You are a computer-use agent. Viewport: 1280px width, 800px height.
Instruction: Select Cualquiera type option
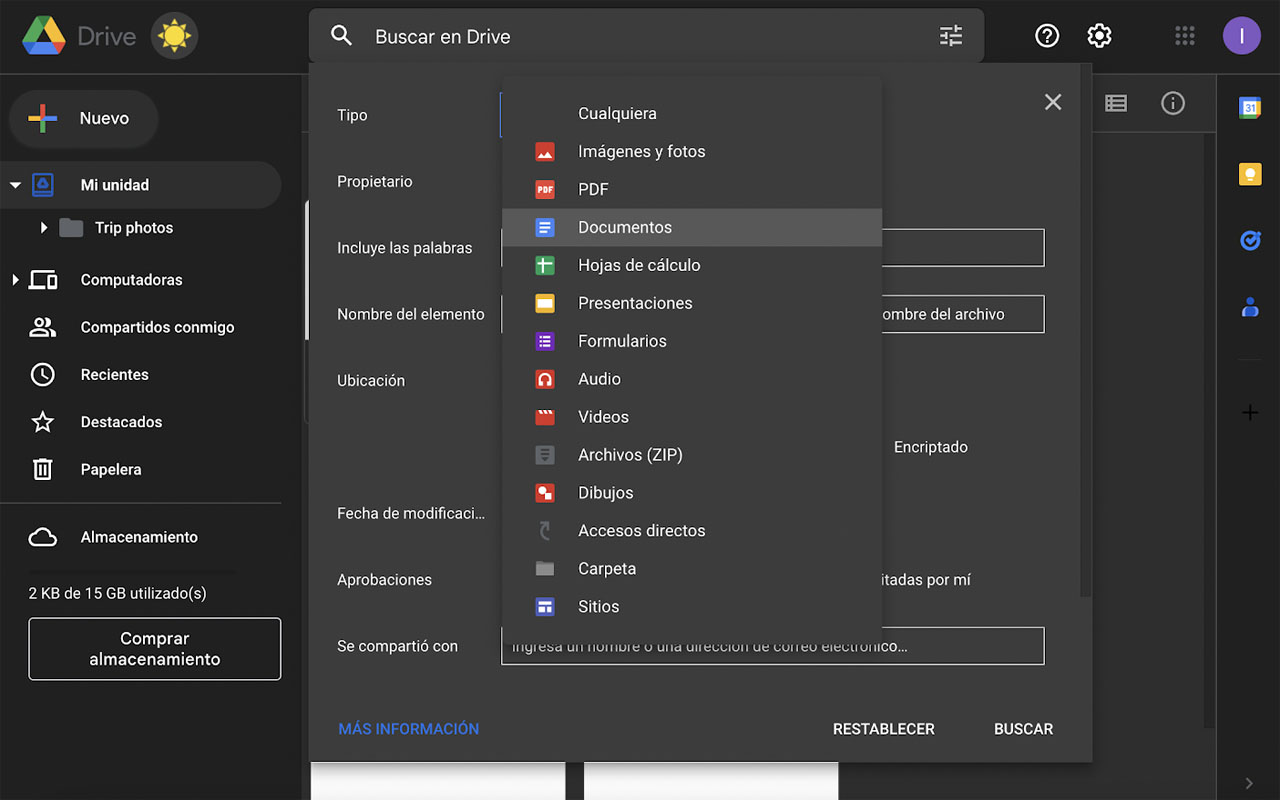[x=692, y=114]
